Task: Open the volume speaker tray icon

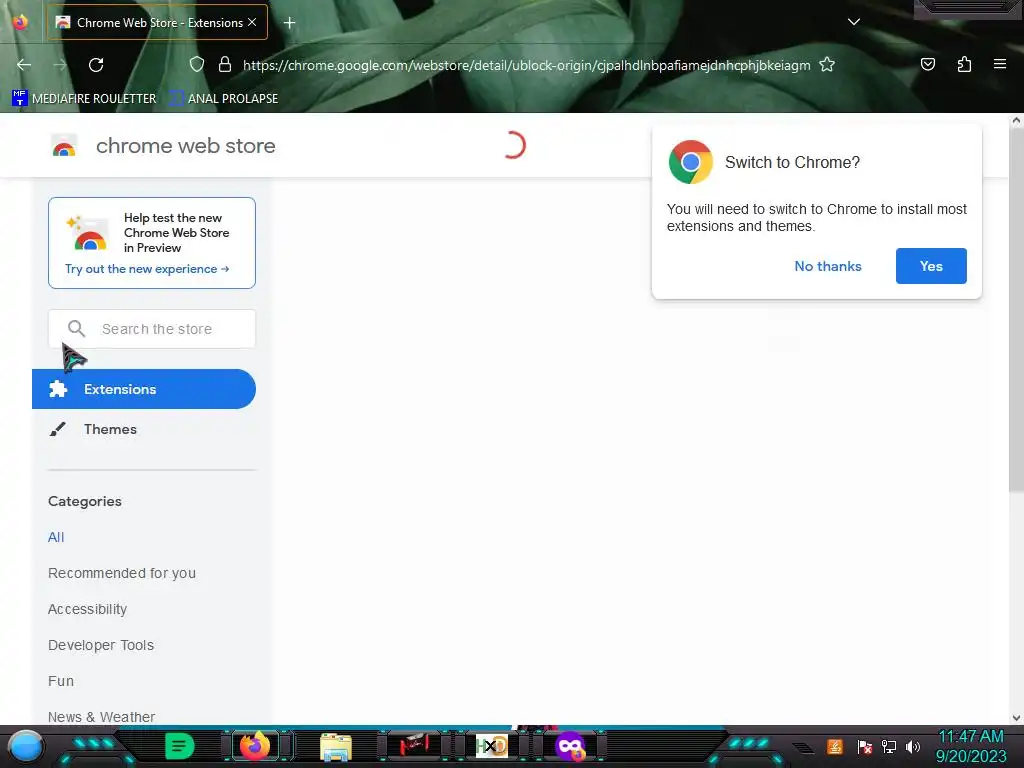Action: [x=912, y=746]
